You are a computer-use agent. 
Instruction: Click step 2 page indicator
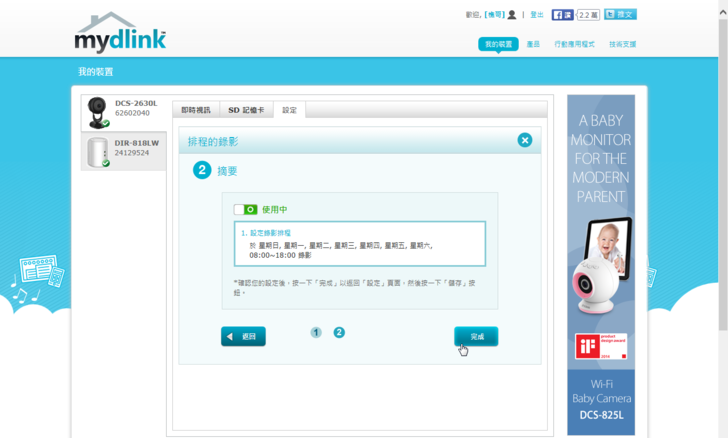click(339, 333)
